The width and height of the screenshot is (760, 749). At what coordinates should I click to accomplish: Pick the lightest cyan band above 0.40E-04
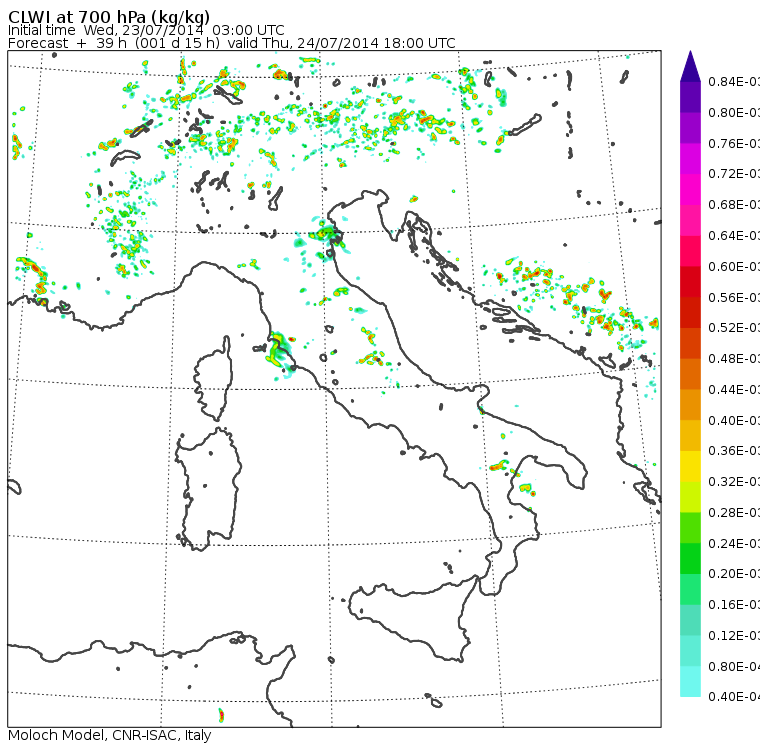point(690,682)
